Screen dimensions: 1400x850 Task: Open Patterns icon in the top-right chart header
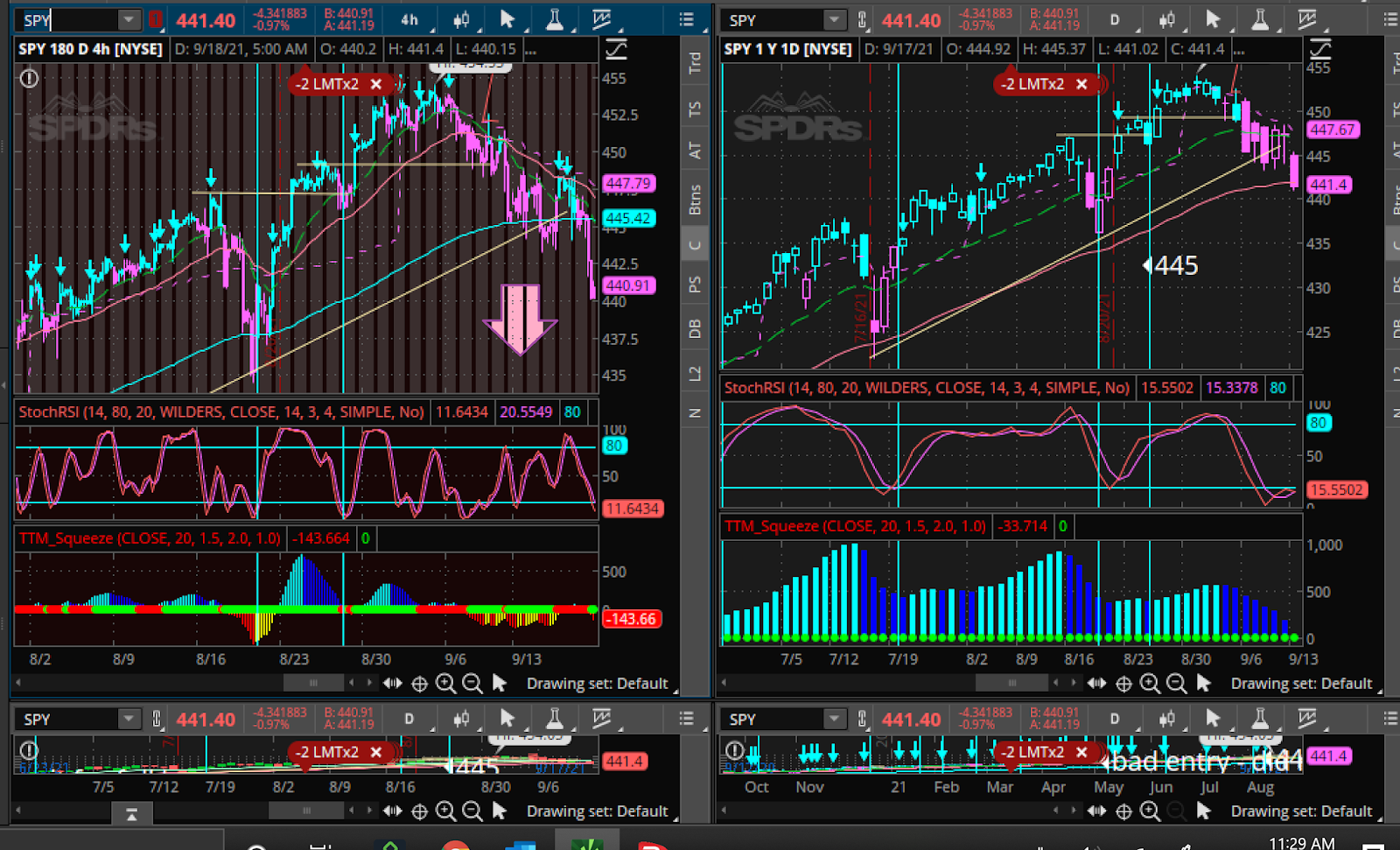tap(1307, 20)
